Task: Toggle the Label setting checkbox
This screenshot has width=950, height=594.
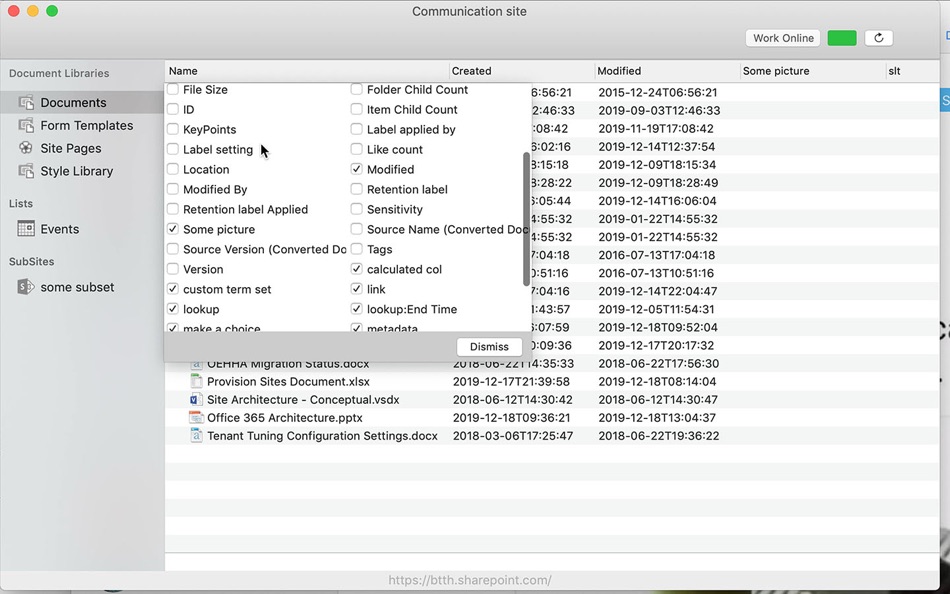Action: (x=173, y=149)
